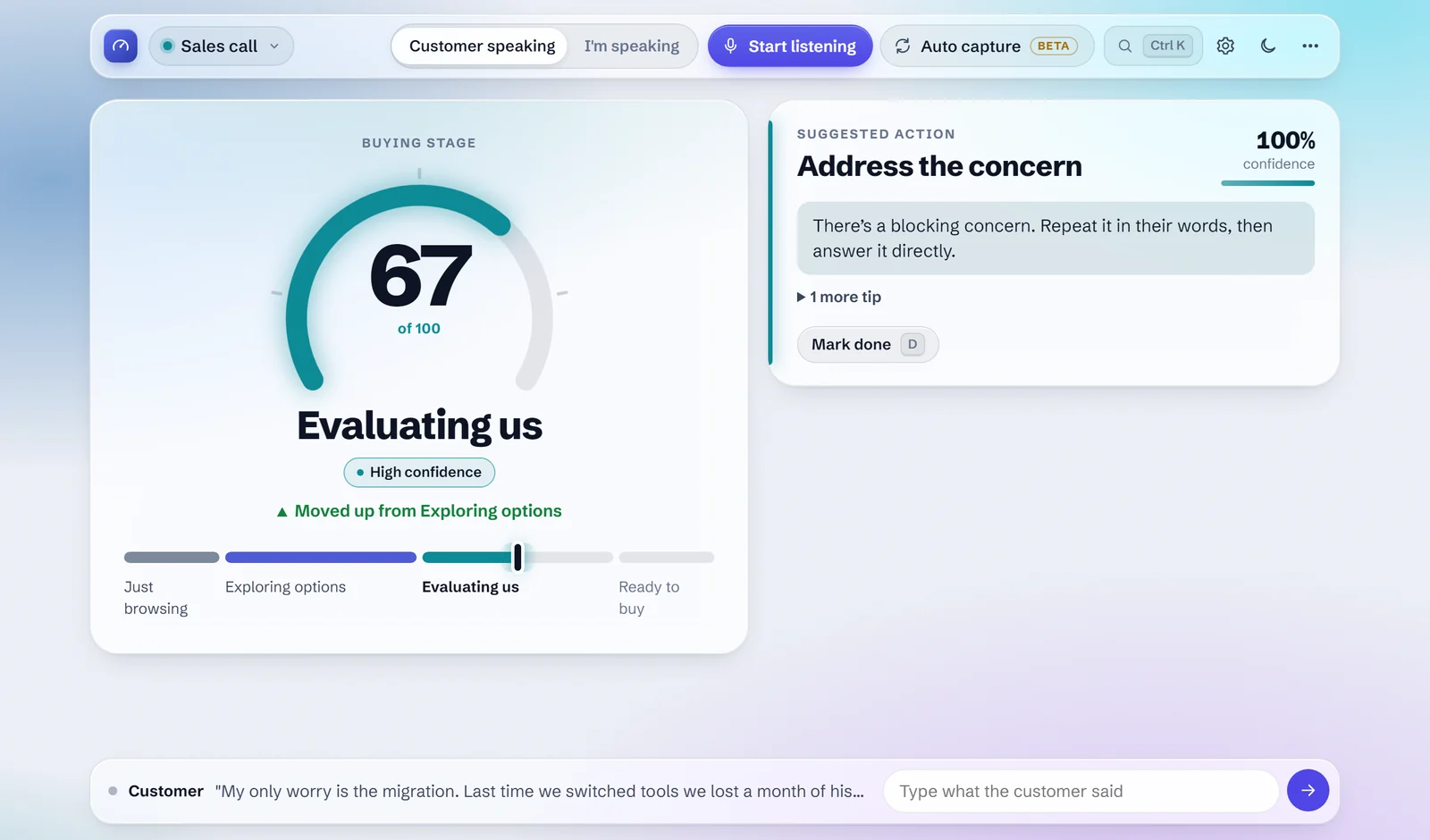Image resolution: width=1430 pixels, height=840 pixels.
Task: Click the Ctrl K shortcut badge
Action: point(1167,46)
